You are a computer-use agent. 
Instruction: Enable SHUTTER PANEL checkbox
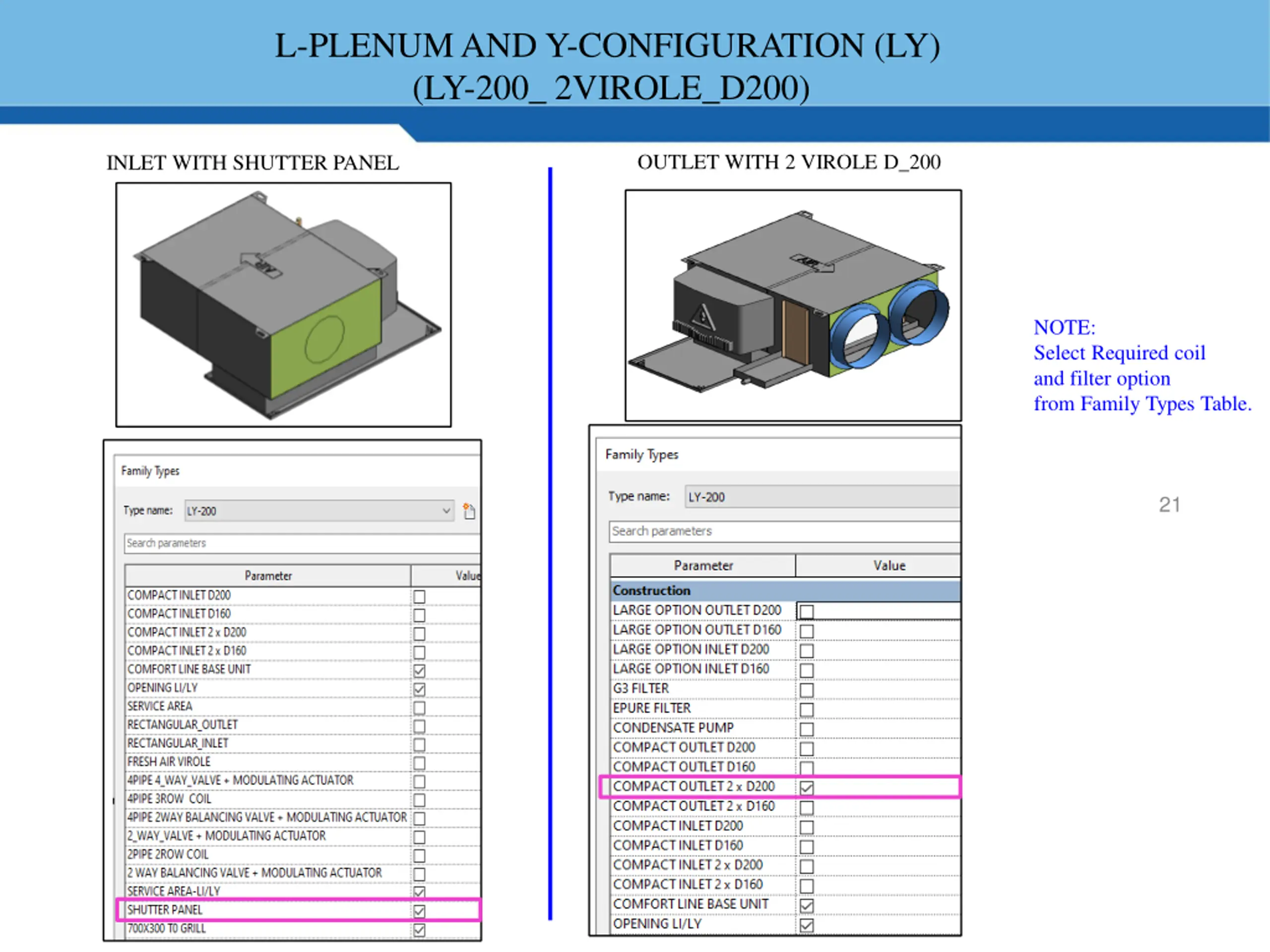click(x=420, y=911)
